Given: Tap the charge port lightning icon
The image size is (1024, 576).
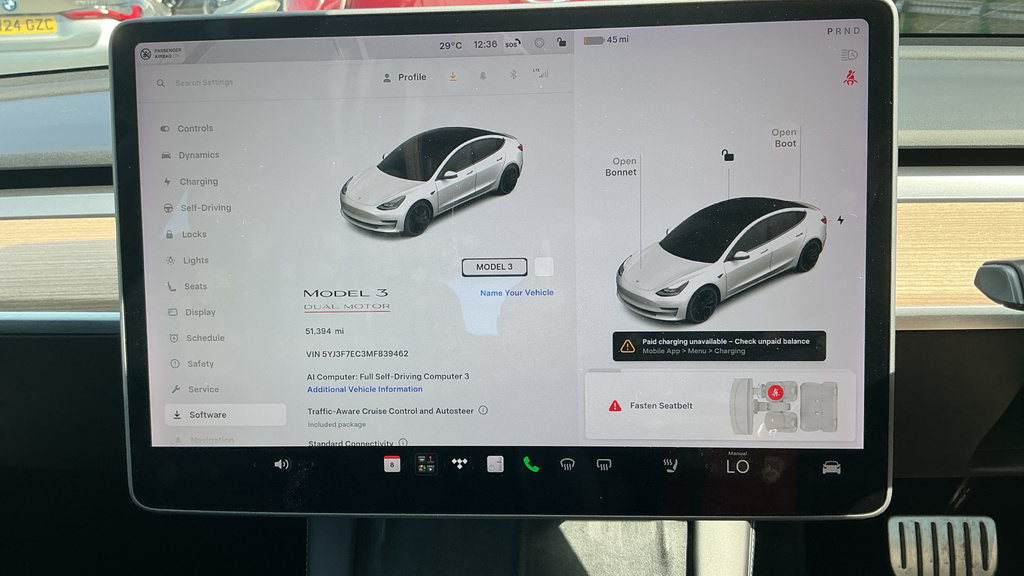Looking at the screenshot, I should pyautogui.click(x=840, y=220).
